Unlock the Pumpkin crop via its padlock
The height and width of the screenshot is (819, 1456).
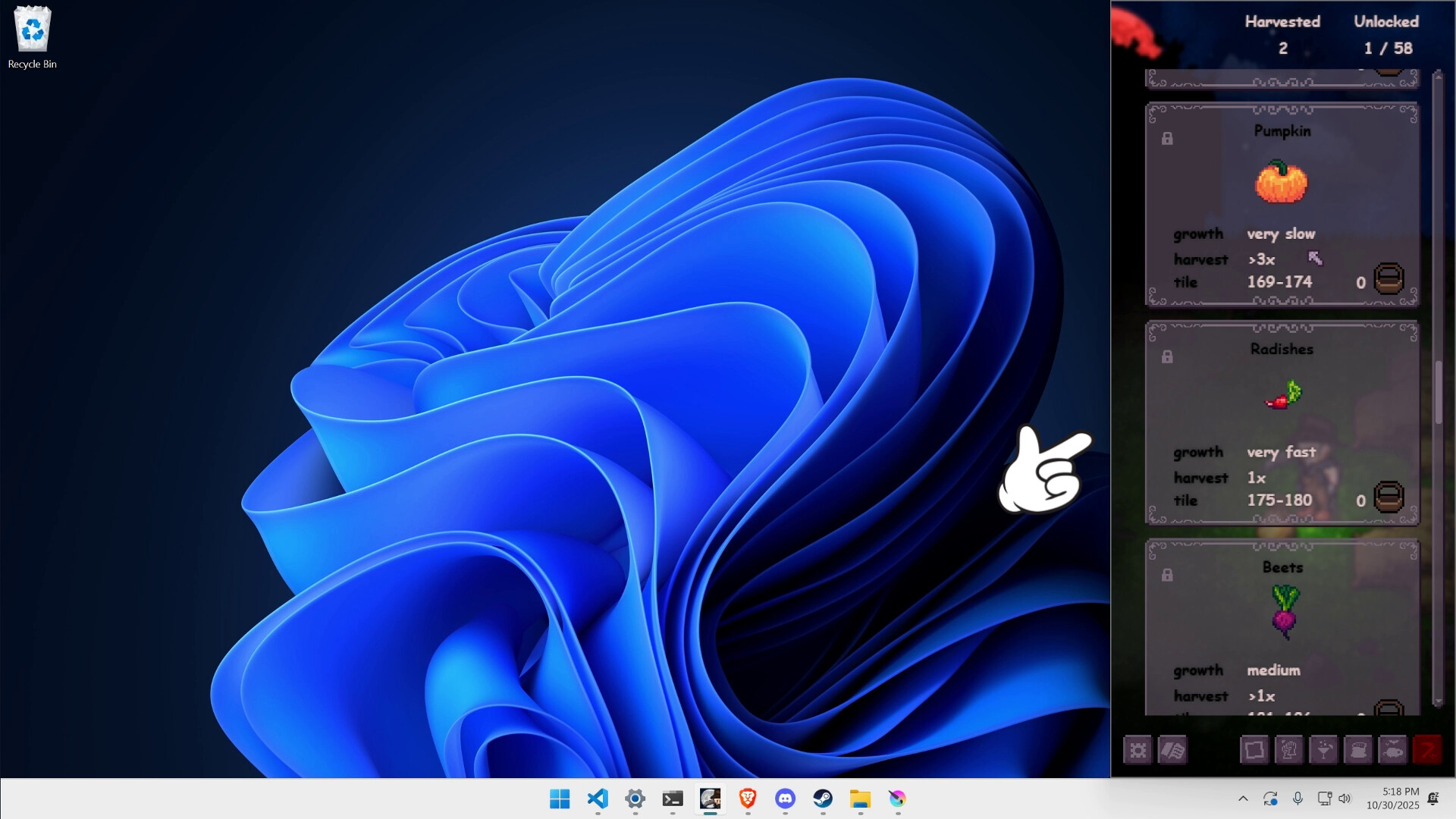coord(1167,138)
